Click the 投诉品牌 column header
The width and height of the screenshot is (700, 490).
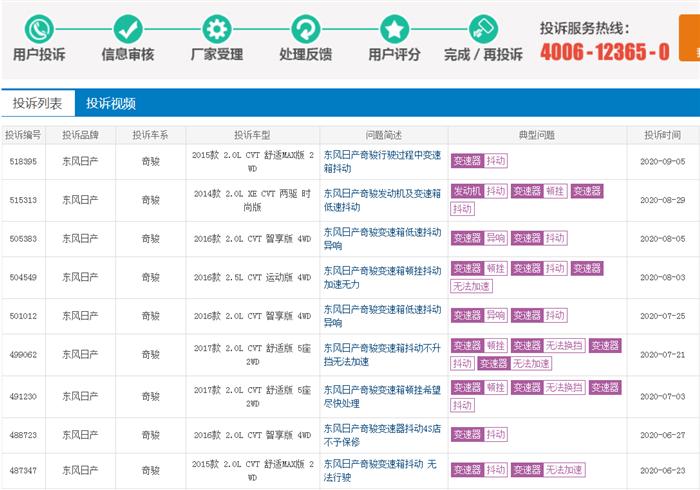tap(80, 135)
